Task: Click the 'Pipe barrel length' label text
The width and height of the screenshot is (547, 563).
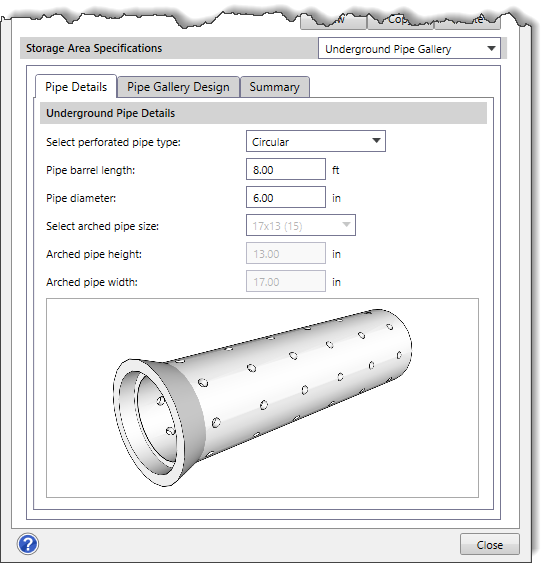Action: click(91, 170)
